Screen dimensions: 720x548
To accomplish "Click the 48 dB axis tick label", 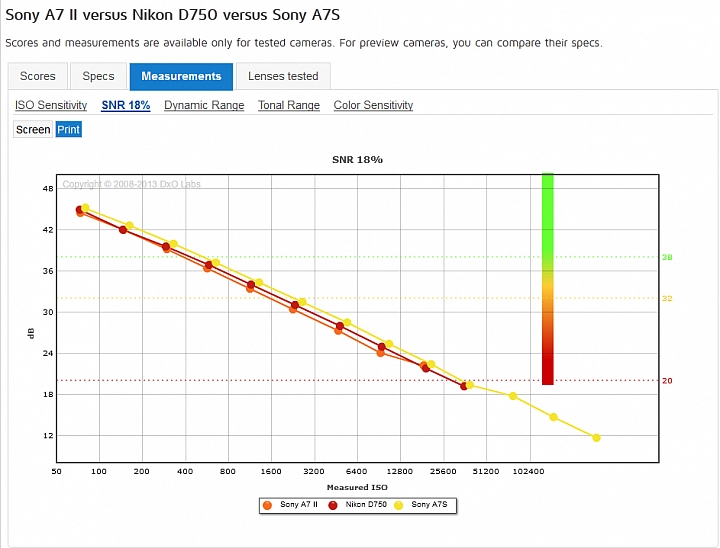I will 48,188.
